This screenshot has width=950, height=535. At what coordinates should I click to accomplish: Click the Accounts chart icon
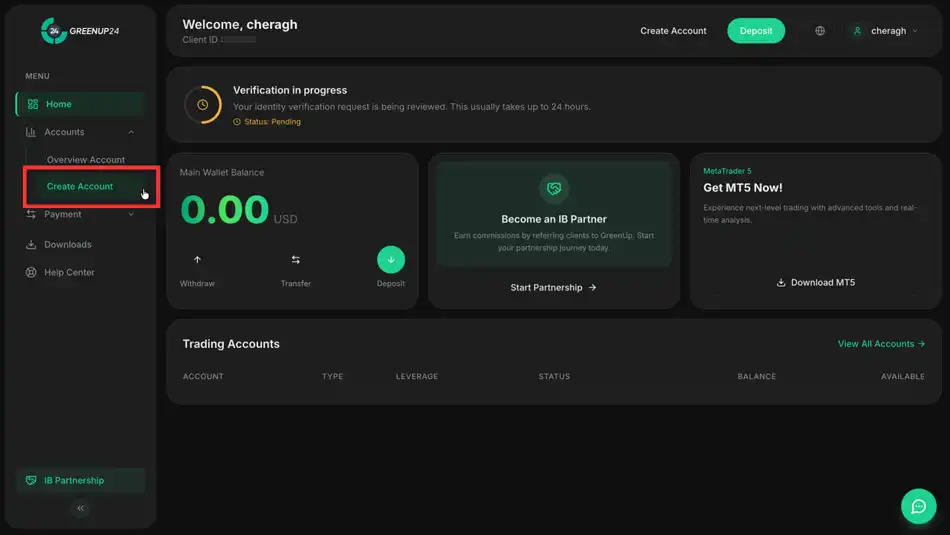point(31,132)
